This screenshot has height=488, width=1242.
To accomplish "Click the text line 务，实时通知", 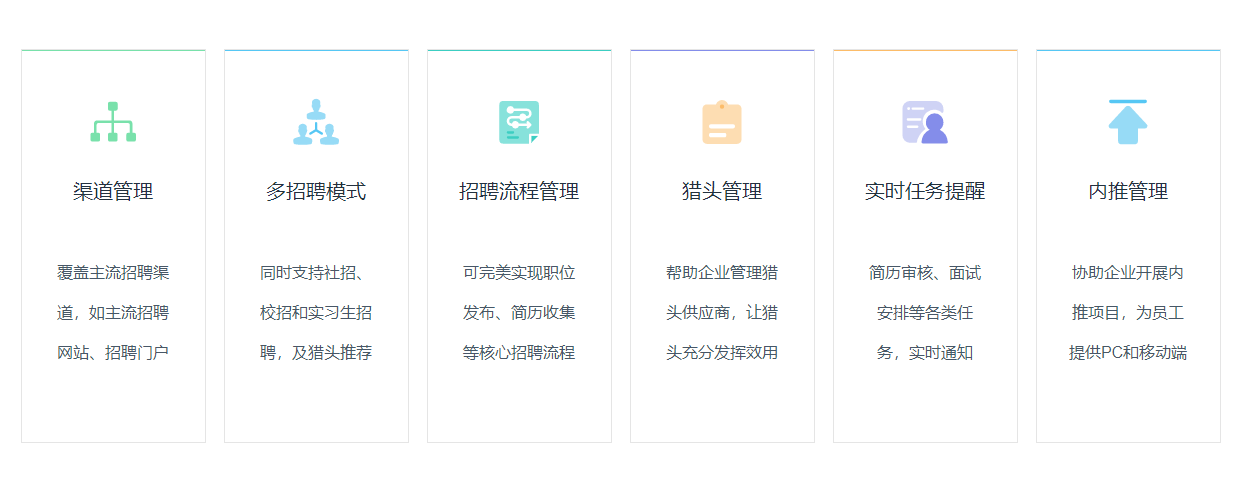I will (x=925, y=353).
